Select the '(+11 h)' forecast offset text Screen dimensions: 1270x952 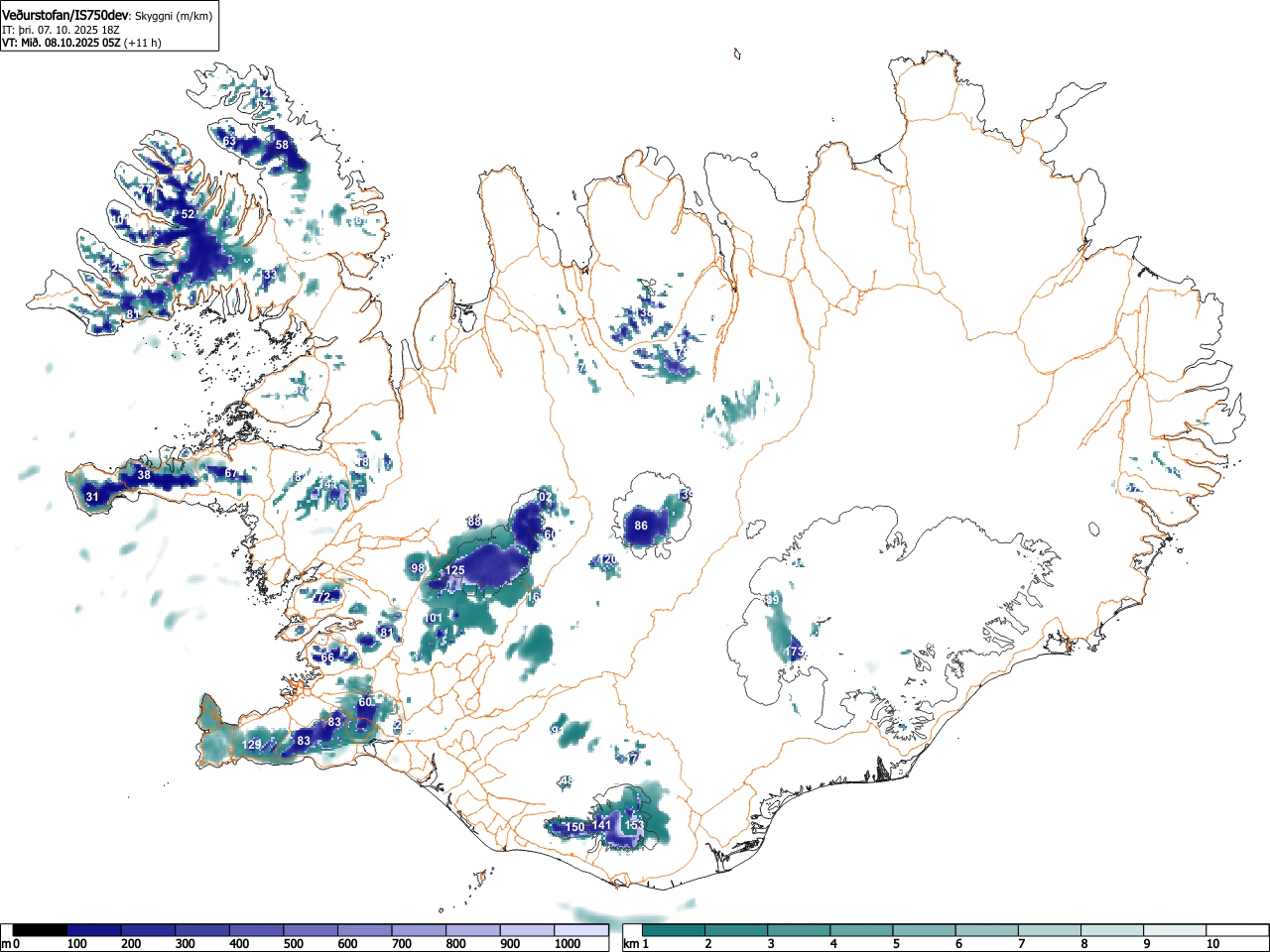(x=143, y=43)
